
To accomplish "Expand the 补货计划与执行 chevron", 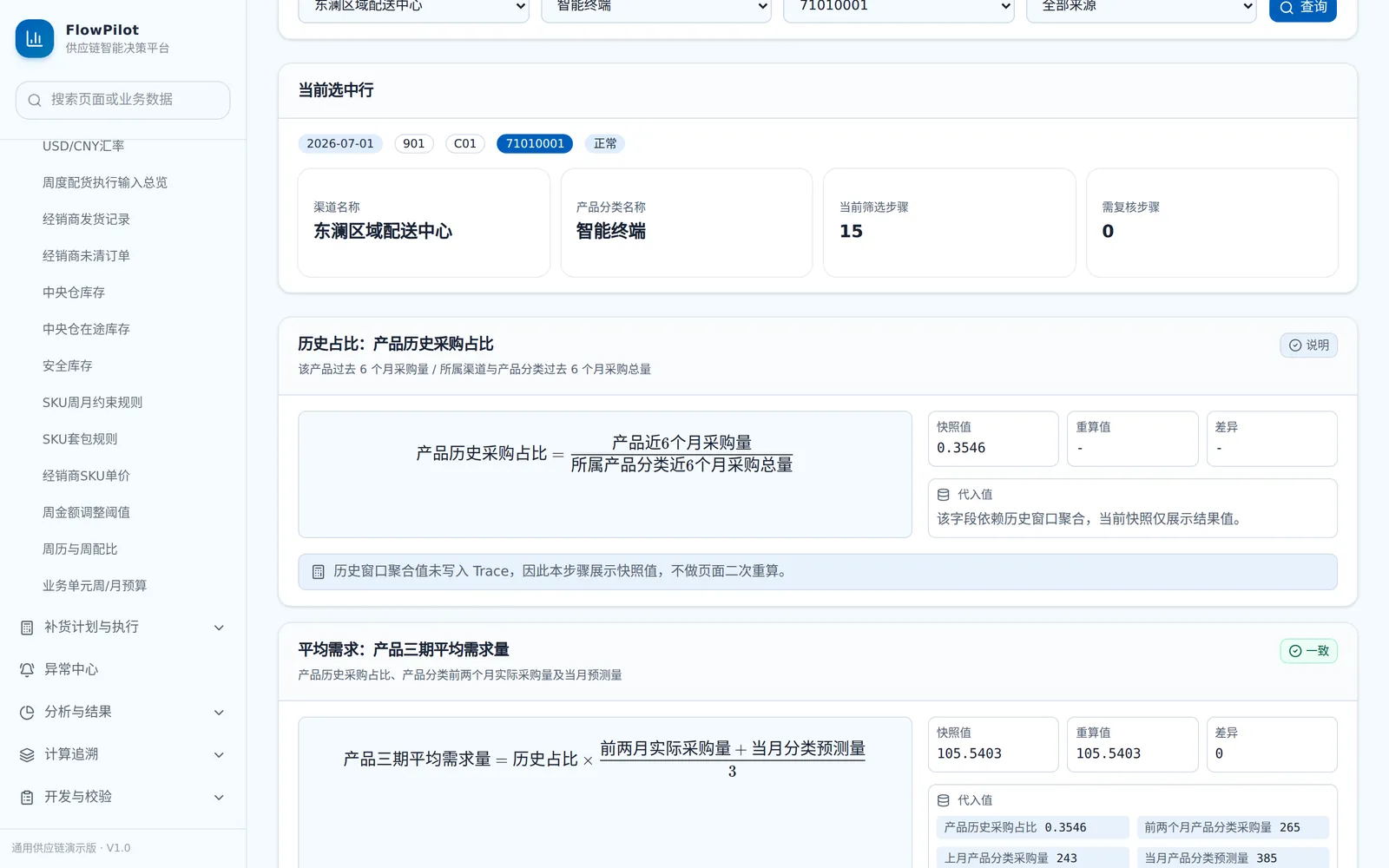I will pos(219,628).
